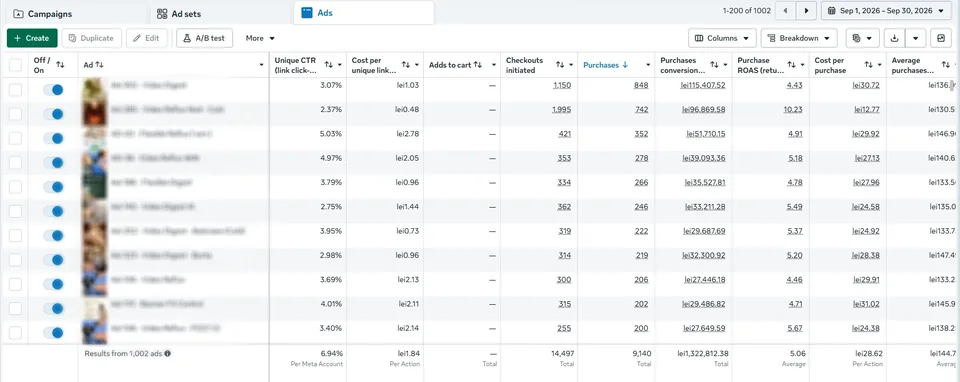Screen dimensions: 960x382
Task: Open the 1,150 checkouts initiated link
Action: [561, 85]
